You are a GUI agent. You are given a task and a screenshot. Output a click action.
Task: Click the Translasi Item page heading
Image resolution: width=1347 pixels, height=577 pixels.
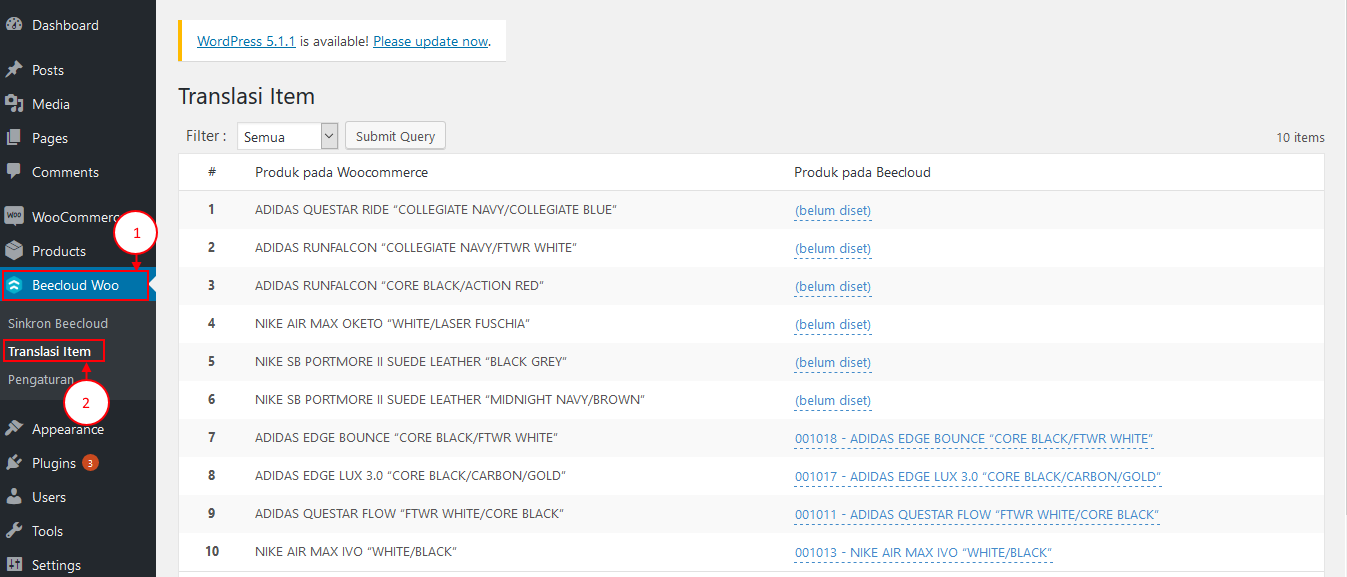pos(246,96)
